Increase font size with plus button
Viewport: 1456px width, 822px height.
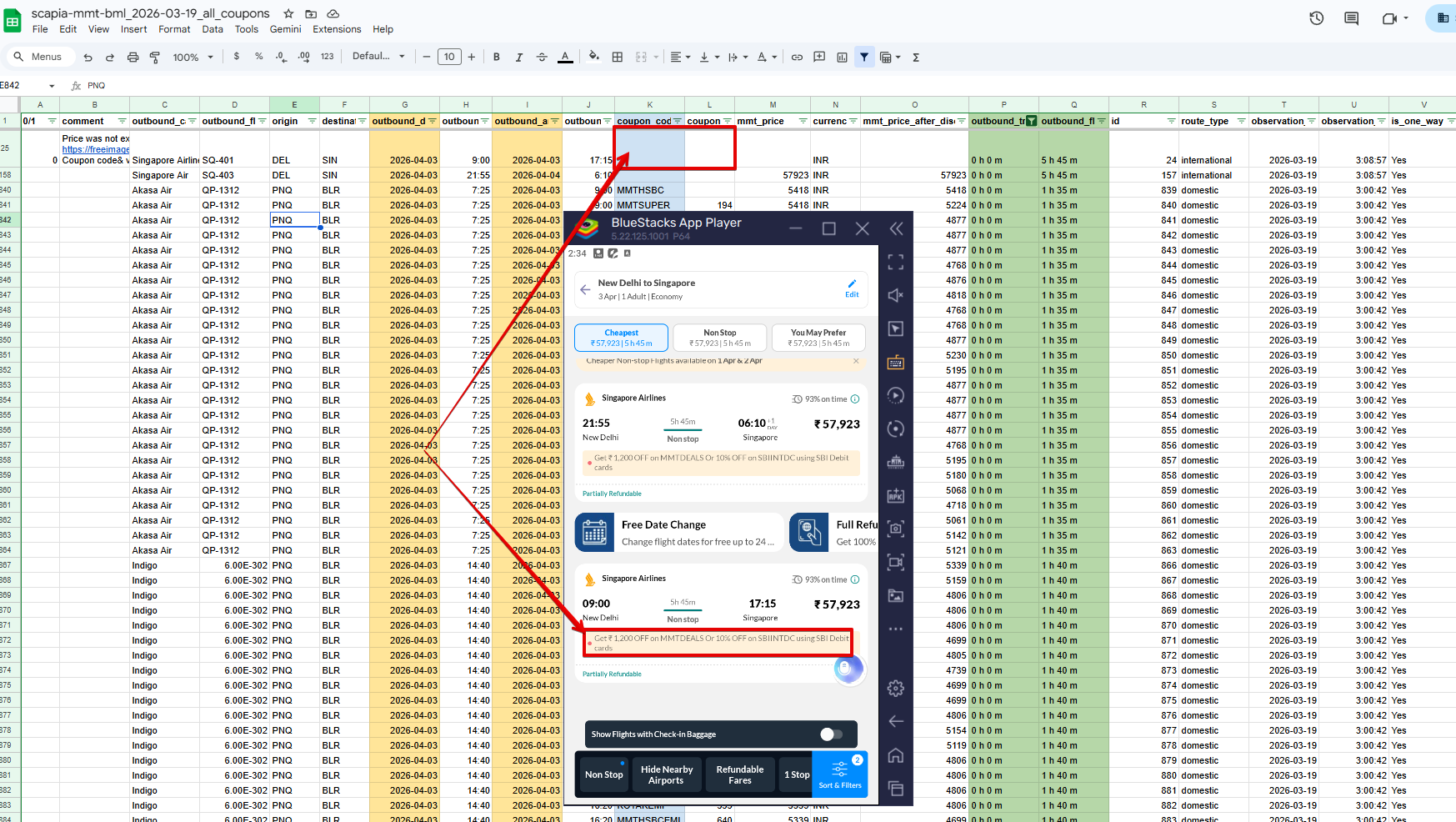click(x=472, y=57)
